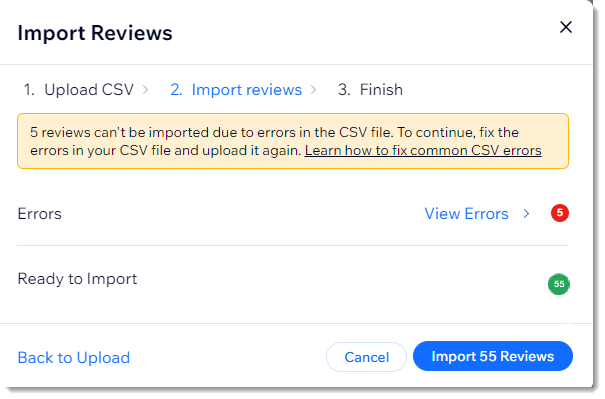Go Back to Upload
The height and width of the screenshot is (399, 605).
74,357
